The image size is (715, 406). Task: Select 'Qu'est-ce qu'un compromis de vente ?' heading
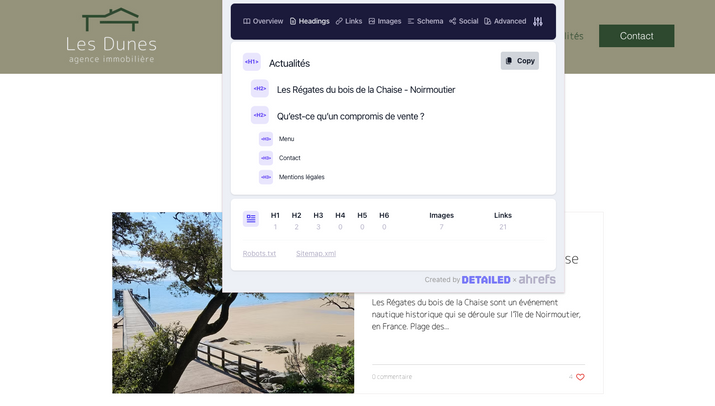(x=350, y=116)
